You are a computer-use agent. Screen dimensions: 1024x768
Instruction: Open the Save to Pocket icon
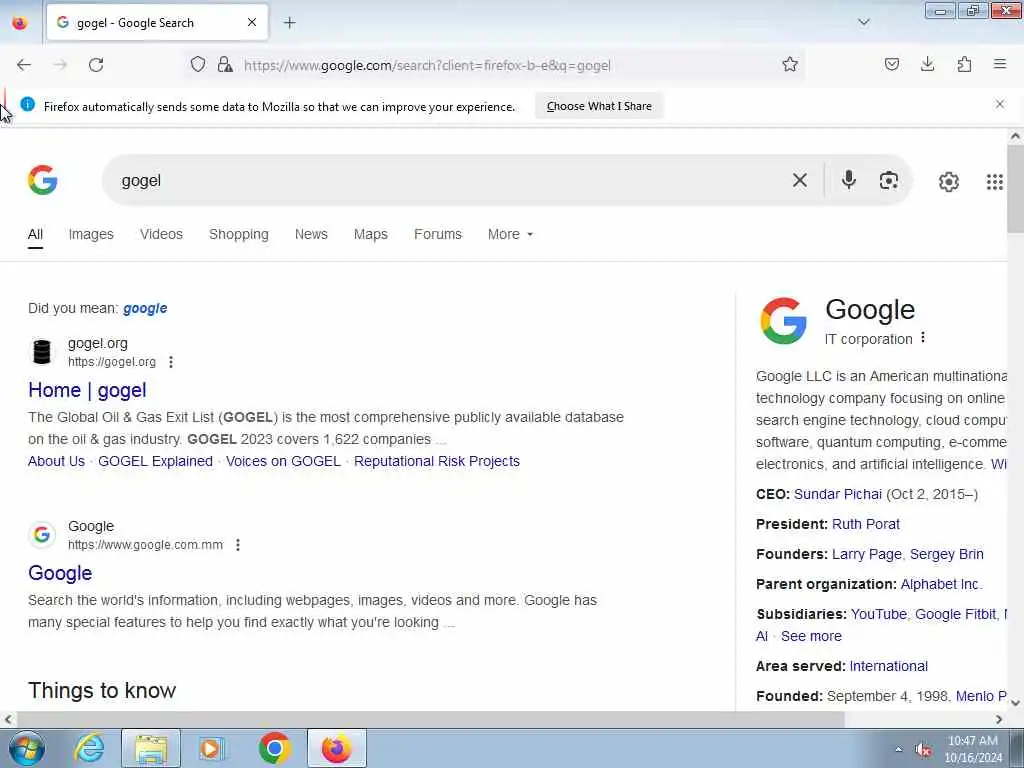(x=891, y=64)
